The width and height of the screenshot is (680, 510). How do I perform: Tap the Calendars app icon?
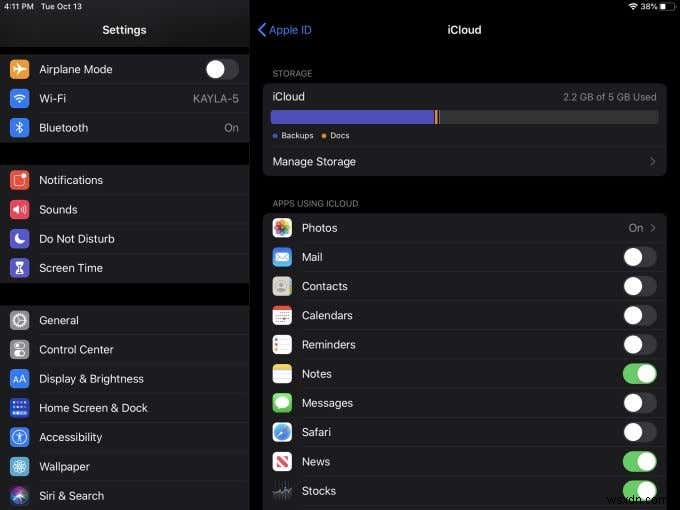click(x=282, y=316)
